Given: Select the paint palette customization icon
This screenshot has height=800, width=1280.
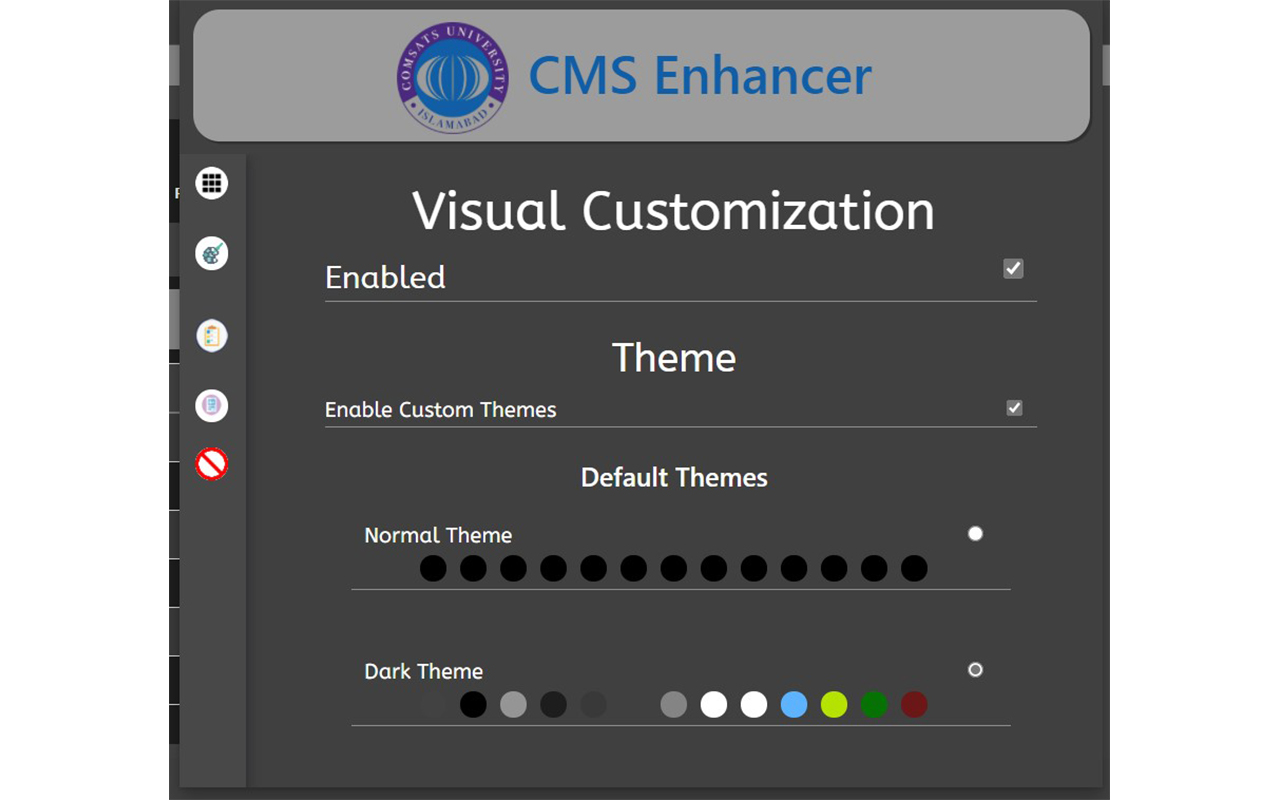Looking at the screenshot, I should coord(212,253).
